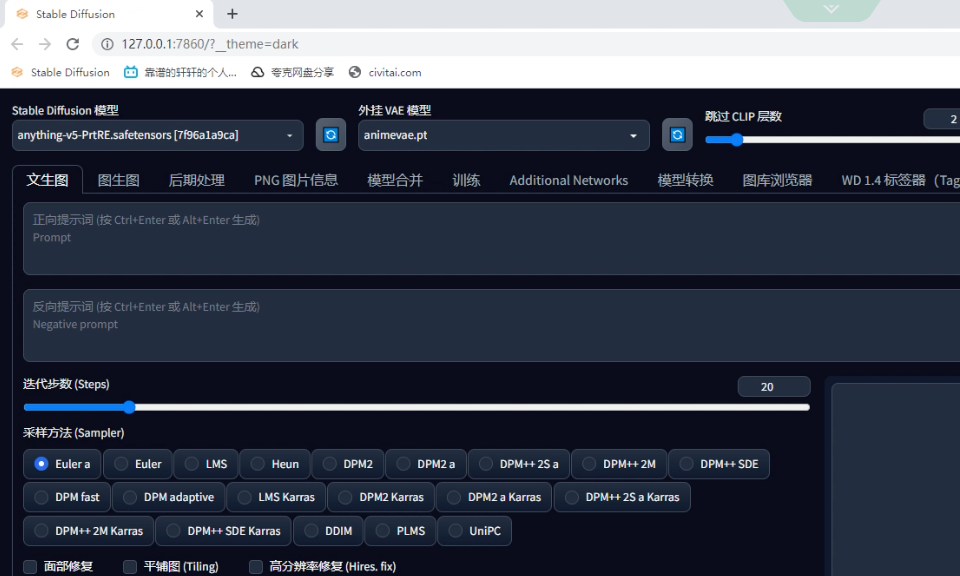Click the browser back arrow
The width and height of the screenshot is (960, 576).
pyautogui.click(x=16, y=44)
